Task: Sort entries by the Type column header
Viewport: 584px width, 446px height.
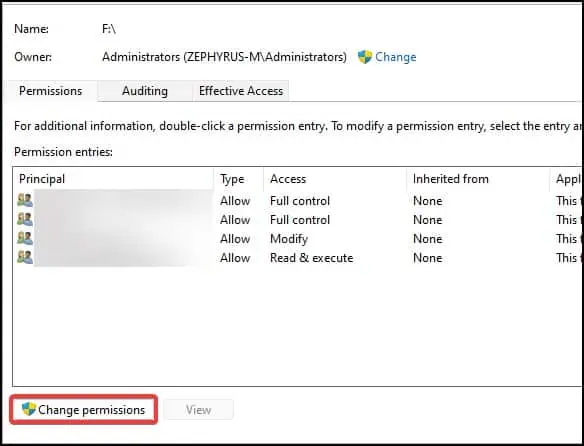Action: pyautogui.click(x=238, y=179)
